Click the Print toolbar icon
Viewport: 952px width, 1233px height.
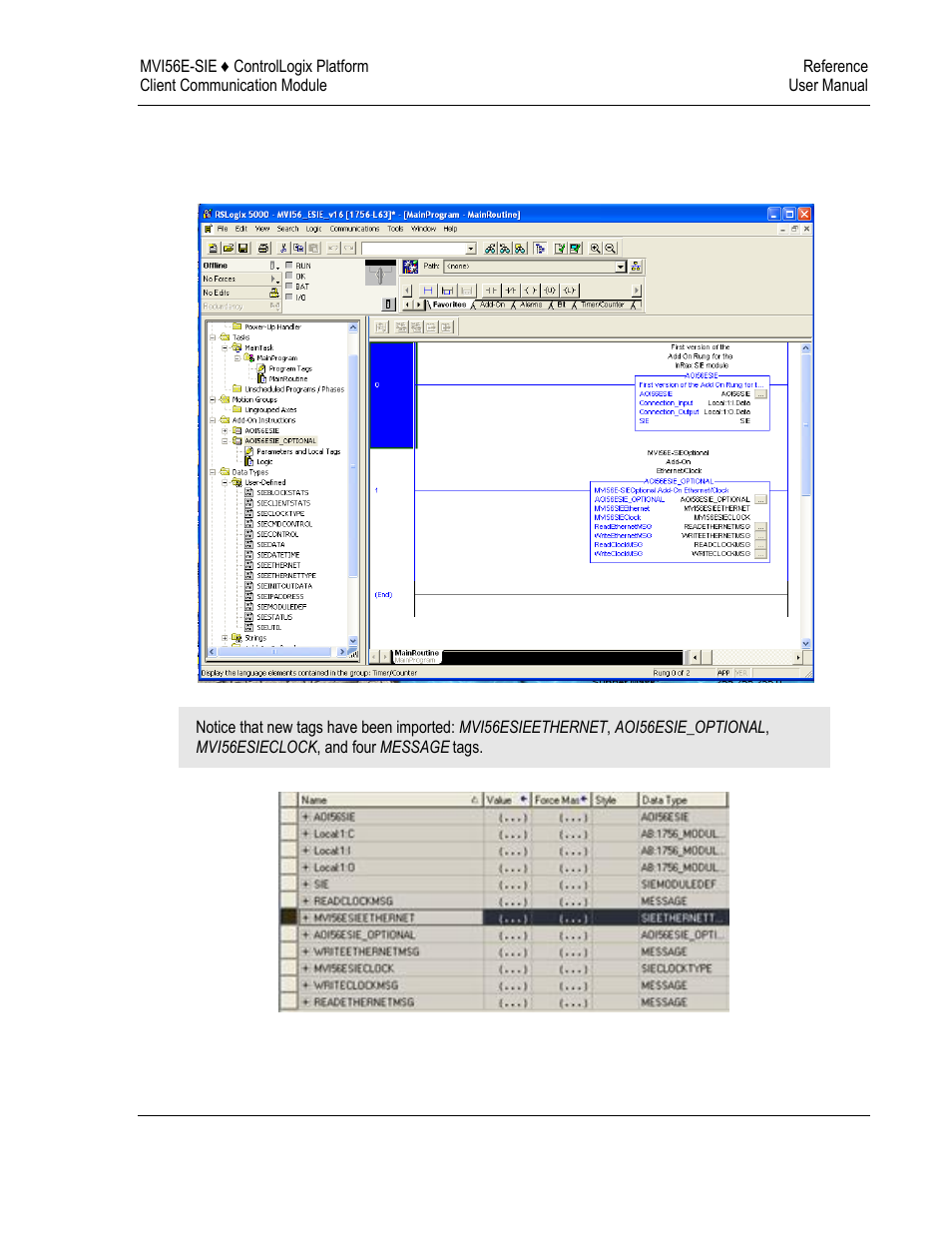pyautogui.click(x=263, y=249)
